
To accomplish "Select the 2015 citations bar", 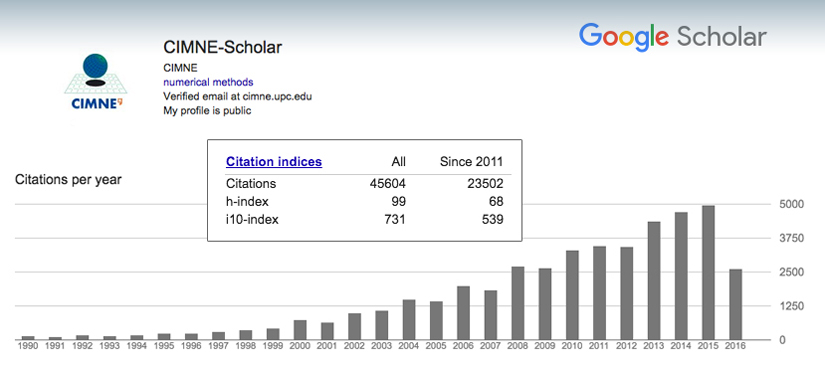I will coord(708,272).
